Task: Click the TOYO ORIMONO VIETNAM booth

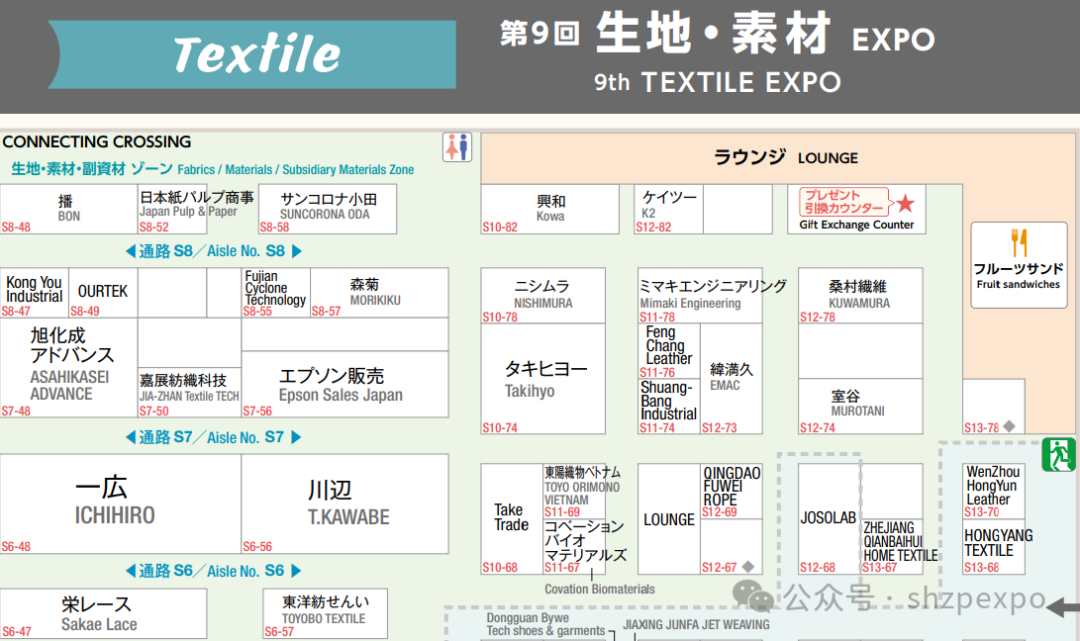Action: (x=574, y=491)
